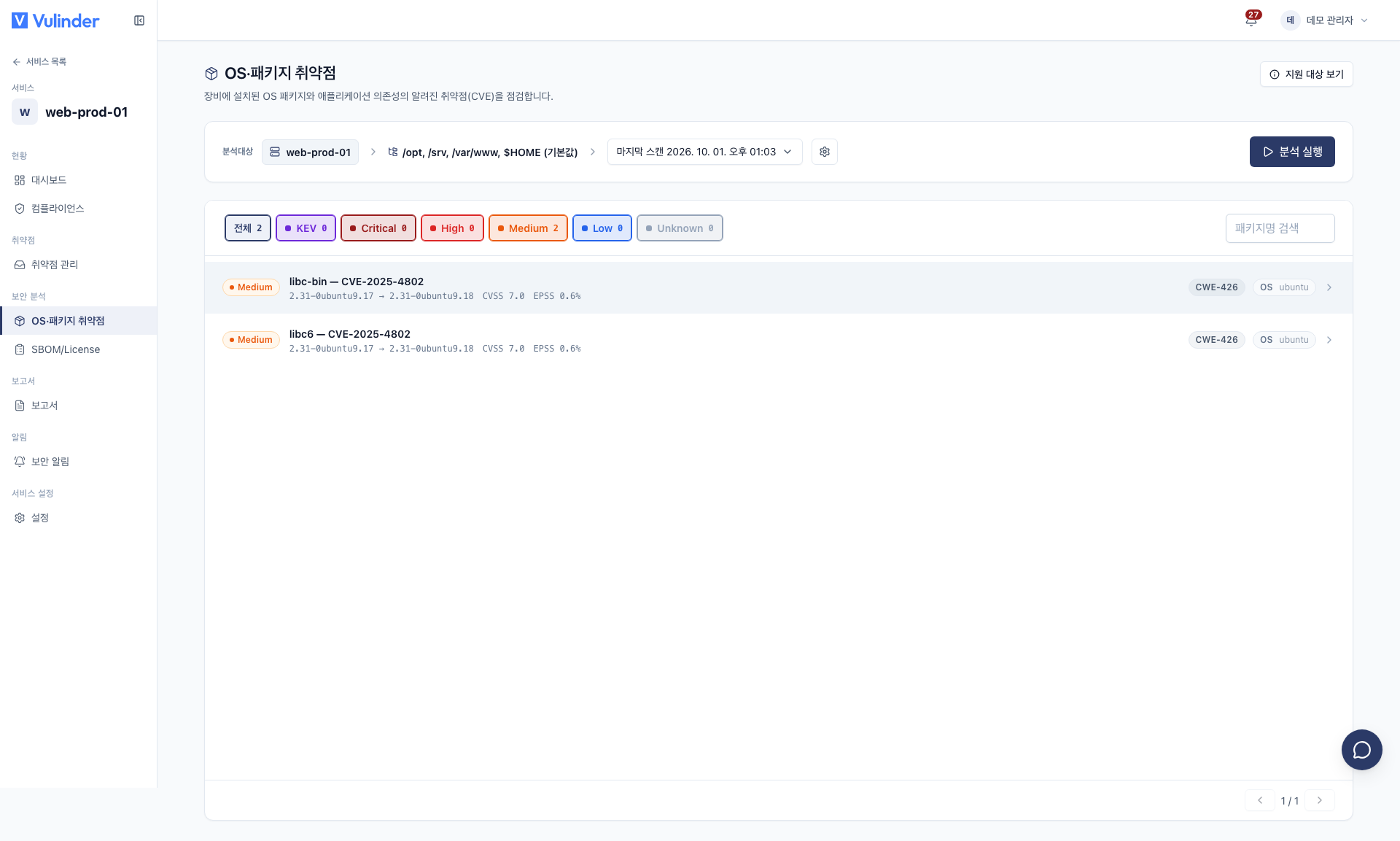The image size is (1400, 841).
Task: Toggle the Low 0 filter
Action: pyautogui.click(x=602, y=228)
